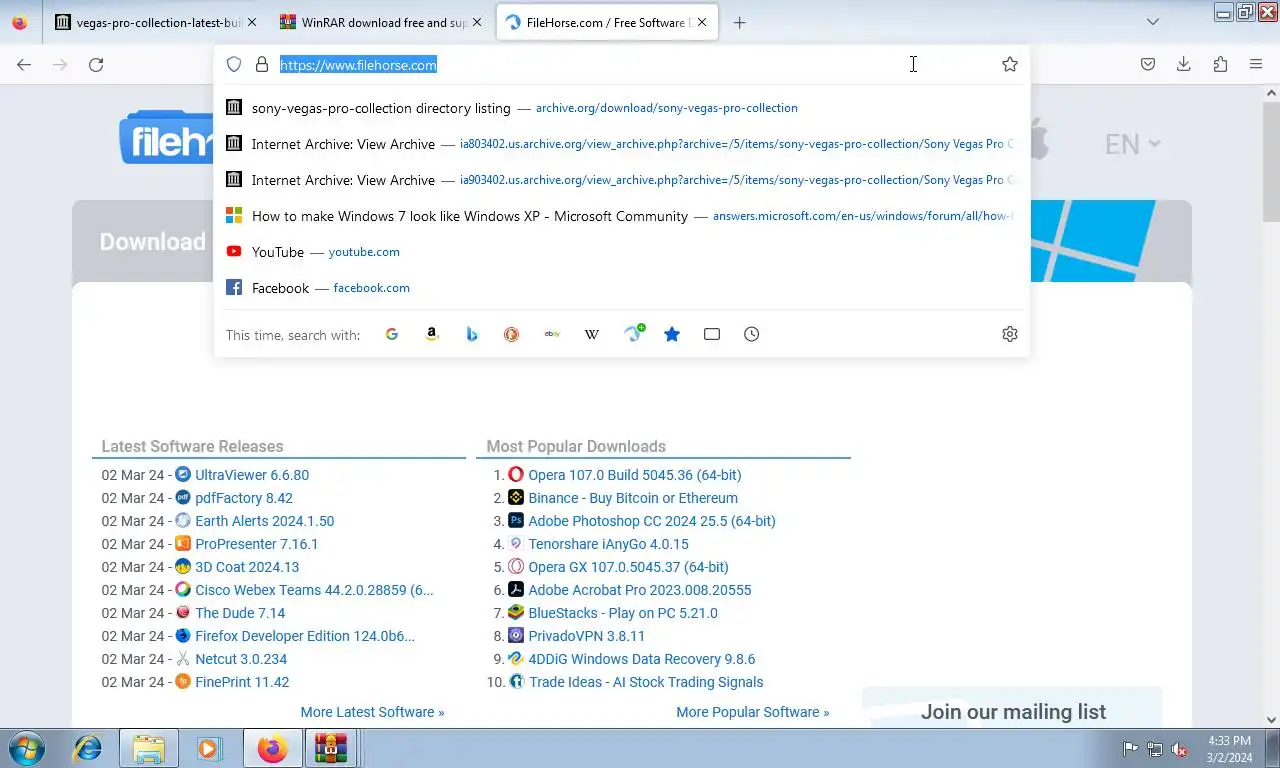Click scrollbar down arrow button

pos(1271,719)
